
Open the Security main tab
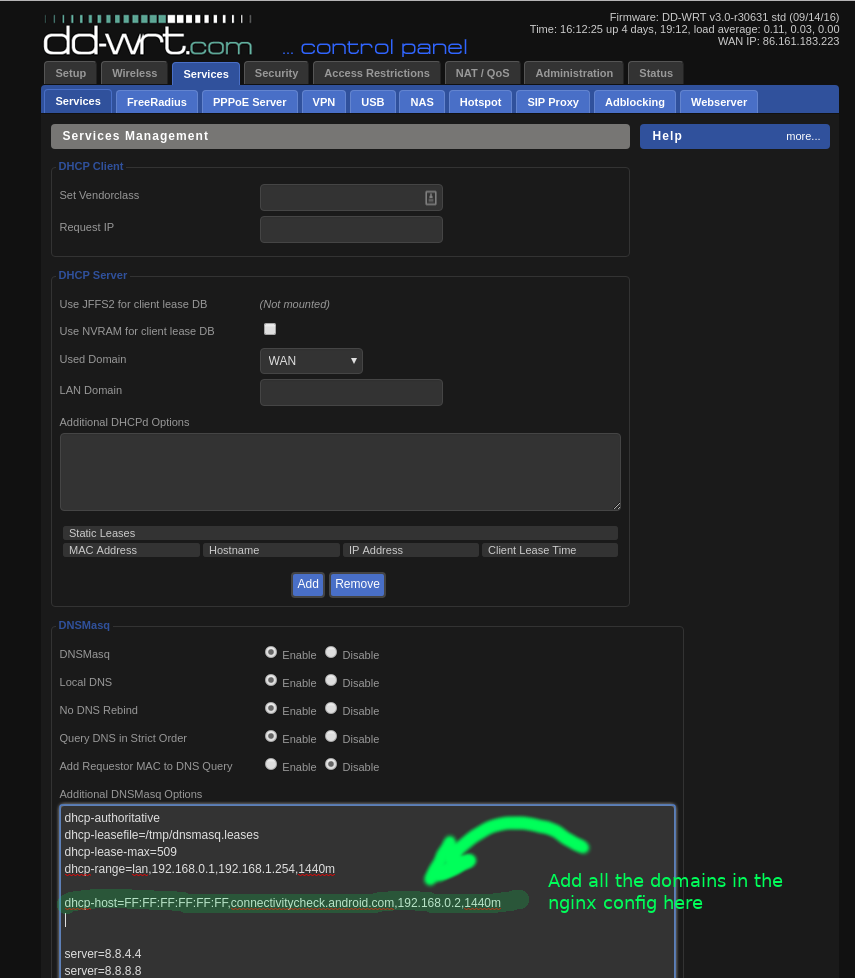point(276,73)
